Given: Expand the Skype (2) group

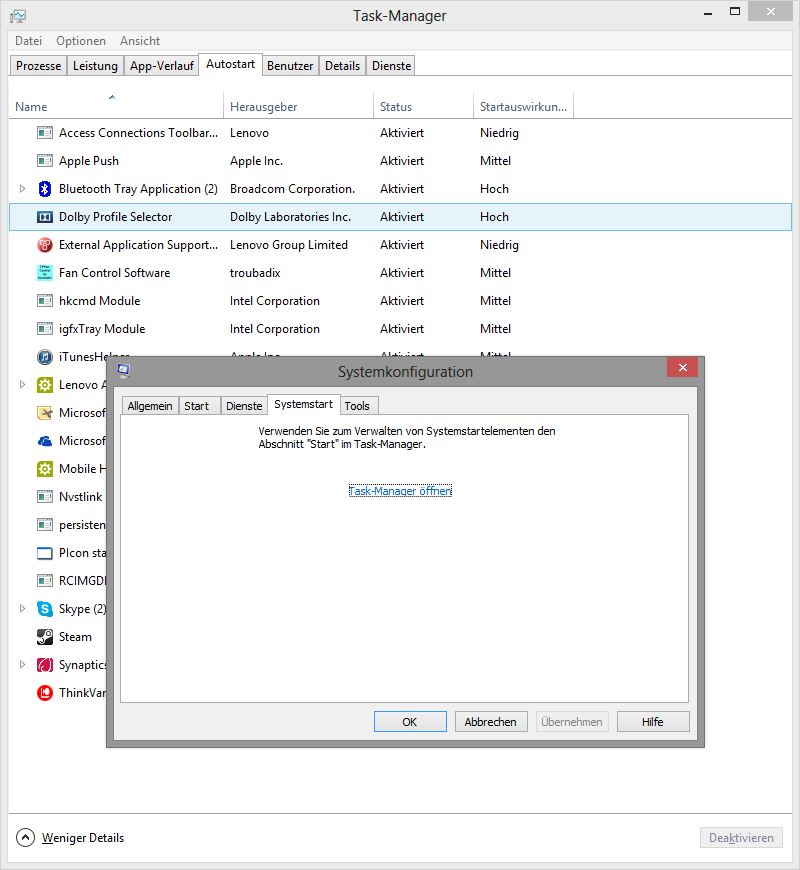Looking at the screenshot, I should (x=22, y=609).
